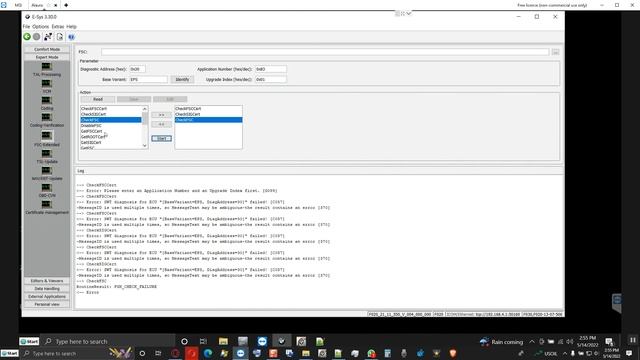
Task: Click the blue round toolbar icon
Action: (x=71, y=37)
